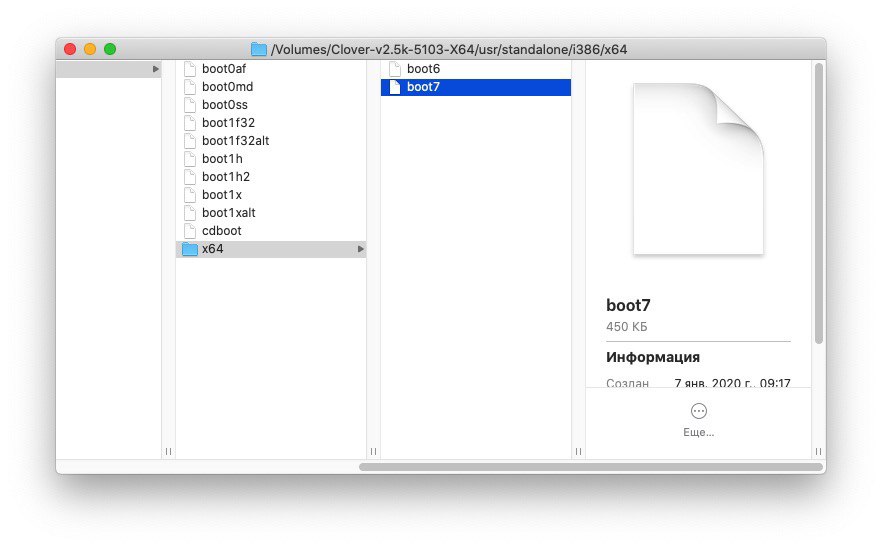Select the boot1h file name

click(x=222, y=159)
